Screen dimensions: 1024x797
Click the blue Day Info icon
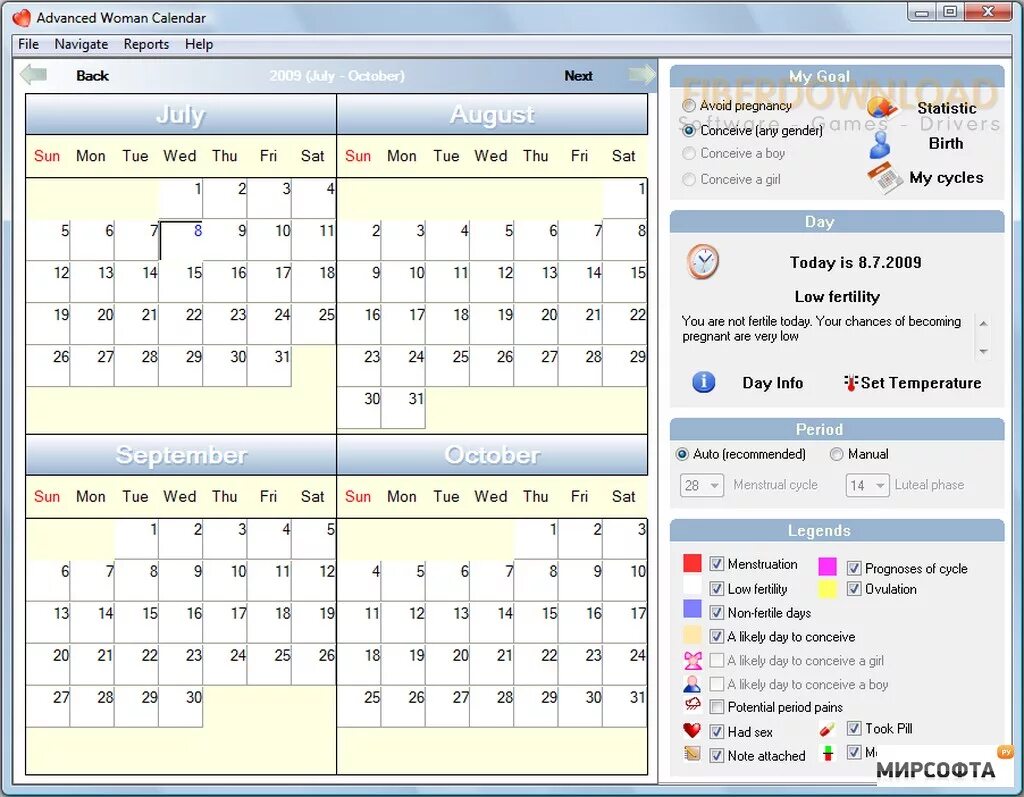coord(703,382)
